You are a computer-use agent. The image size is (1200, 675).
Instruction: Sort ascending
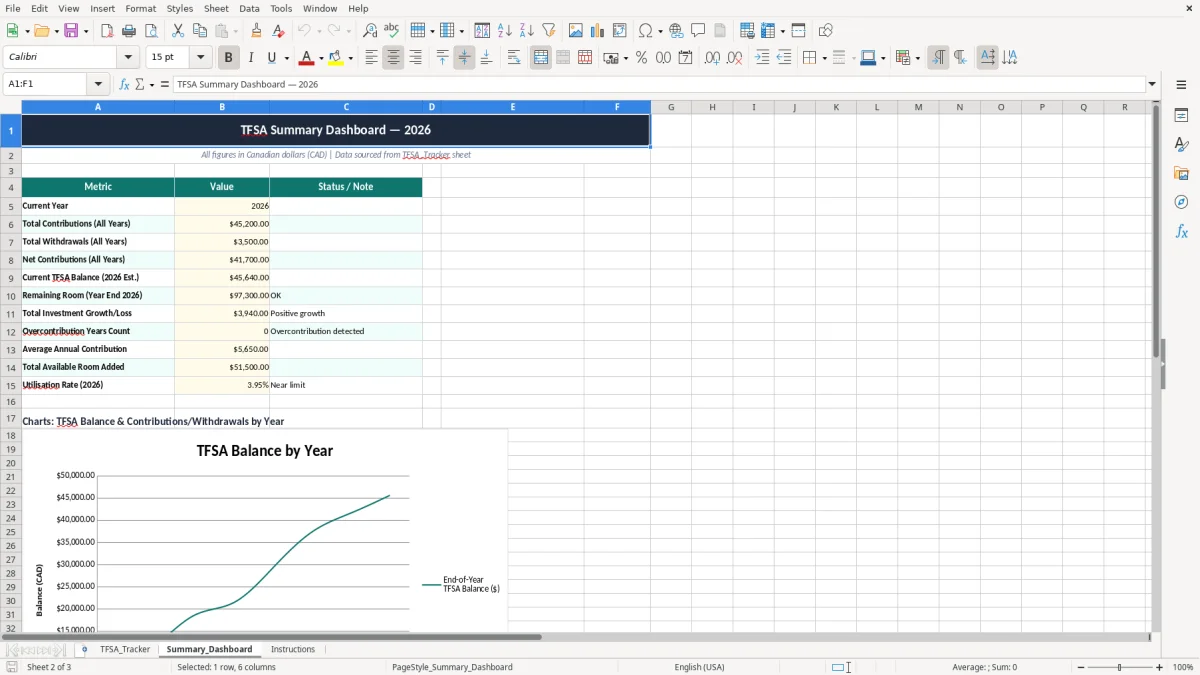tap(505, 31)
